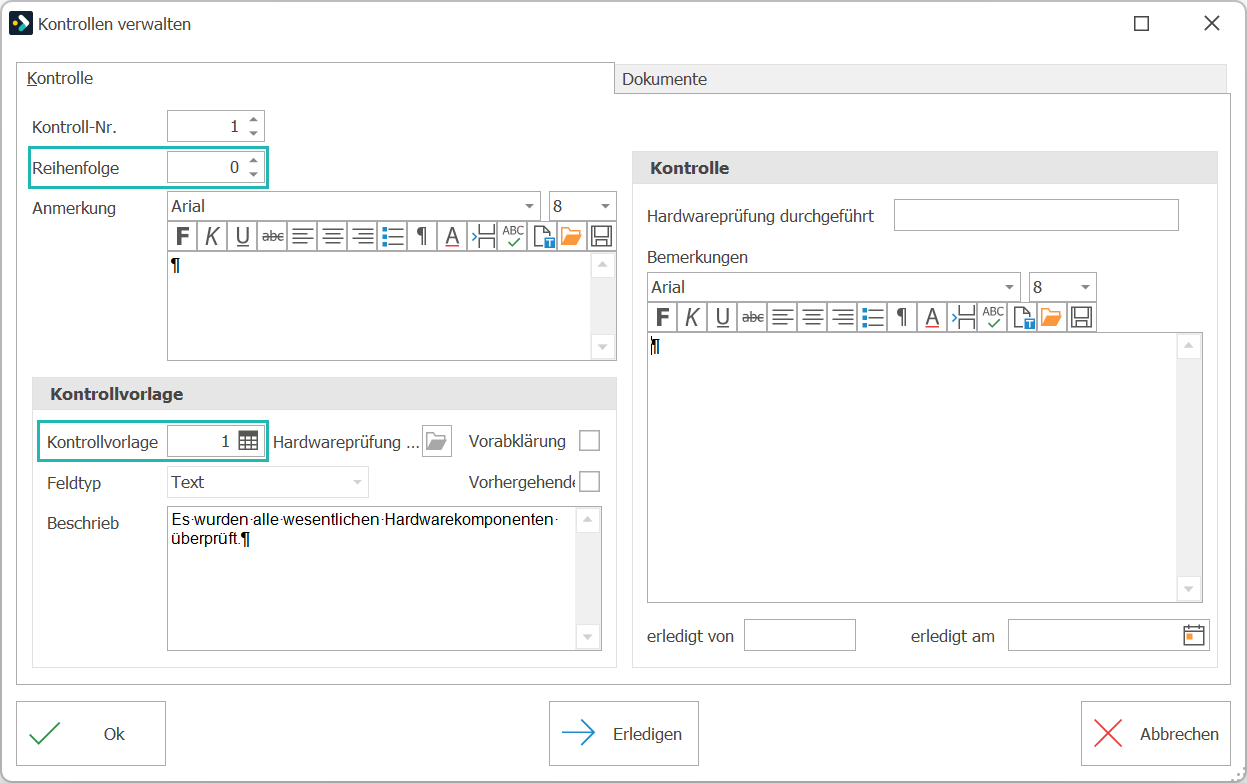Click the erledigt von field

coord(800,635)
